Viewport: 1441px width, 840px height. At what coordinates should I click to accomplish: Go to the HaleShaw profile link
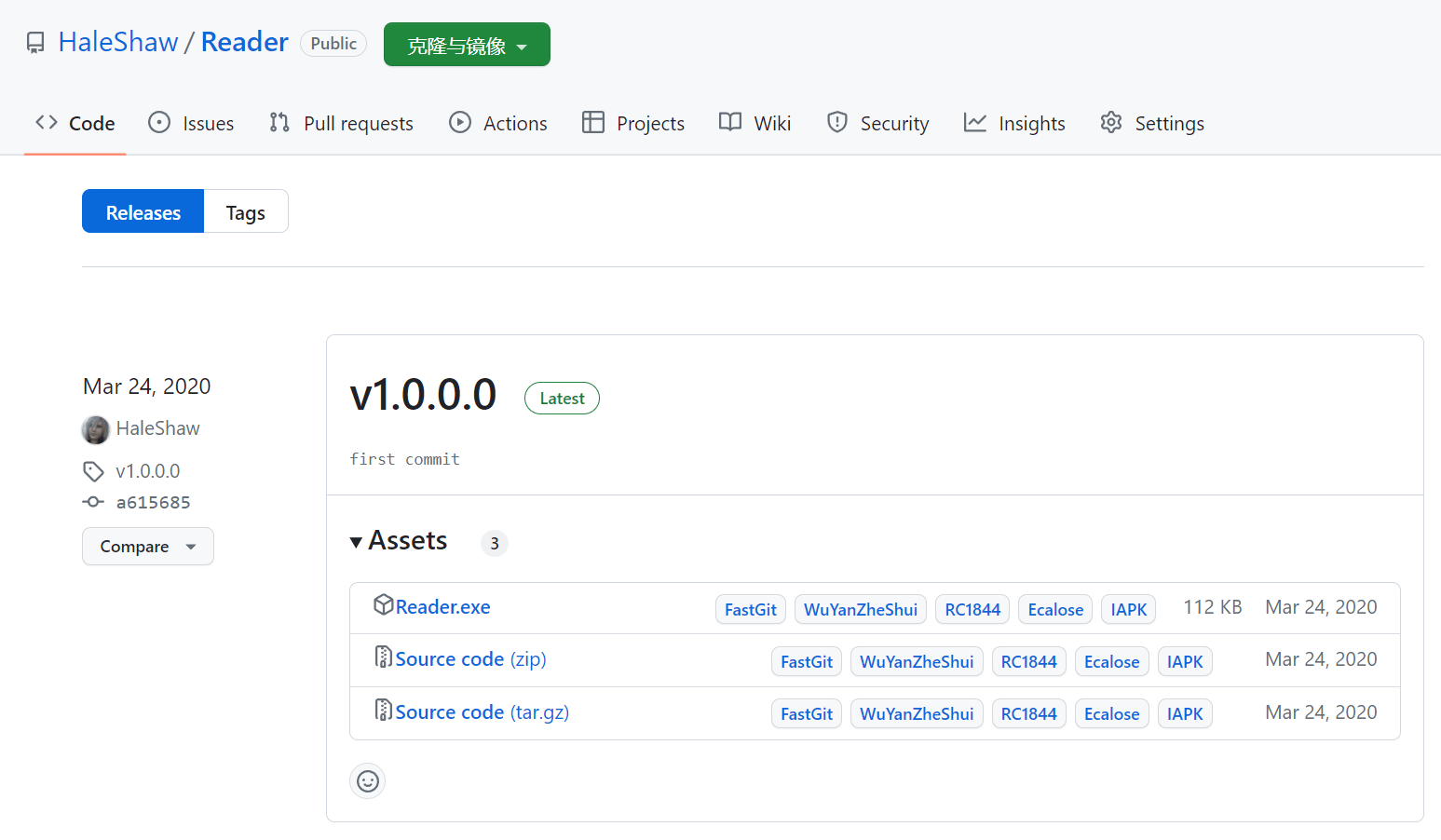[118, 41]
